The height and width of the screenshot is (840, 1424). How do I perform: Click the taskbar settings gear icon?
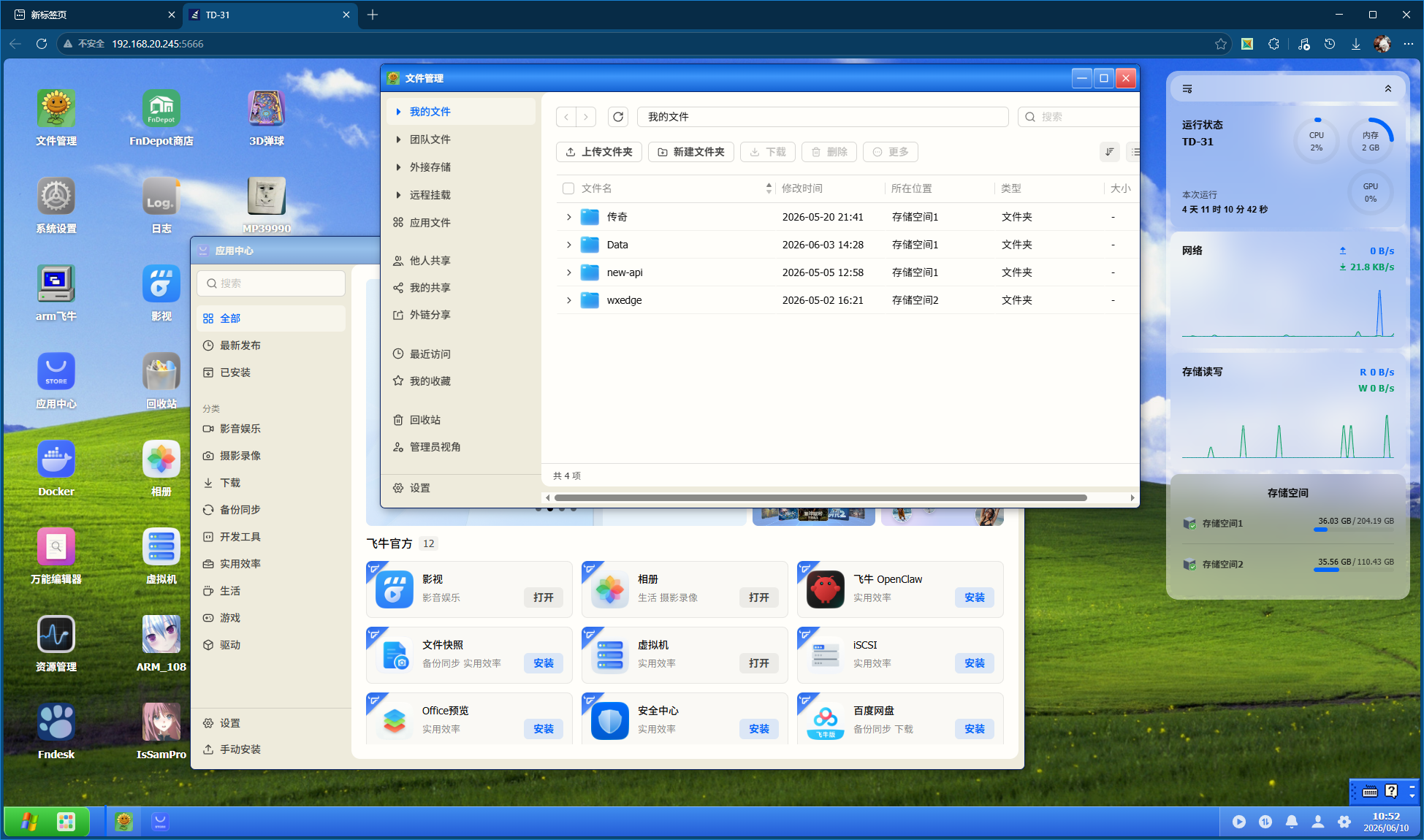[x=1344, y=822]
